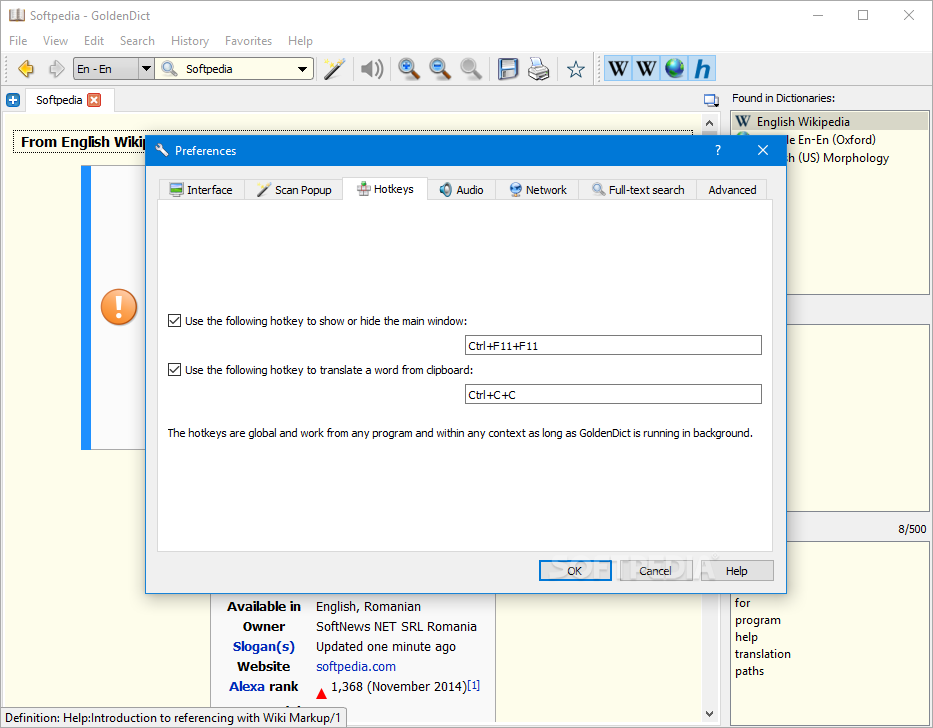Click the Softpedia tab label
The image size is (933, 728).
click(x=59, y=100)
